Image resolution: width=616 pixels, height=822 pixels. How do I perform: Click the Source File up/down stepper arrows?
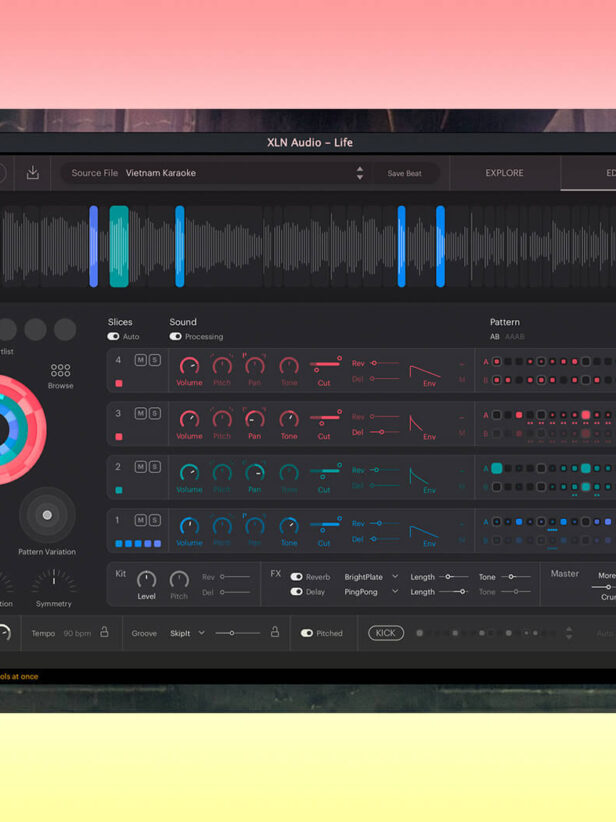tap(360, 173)
